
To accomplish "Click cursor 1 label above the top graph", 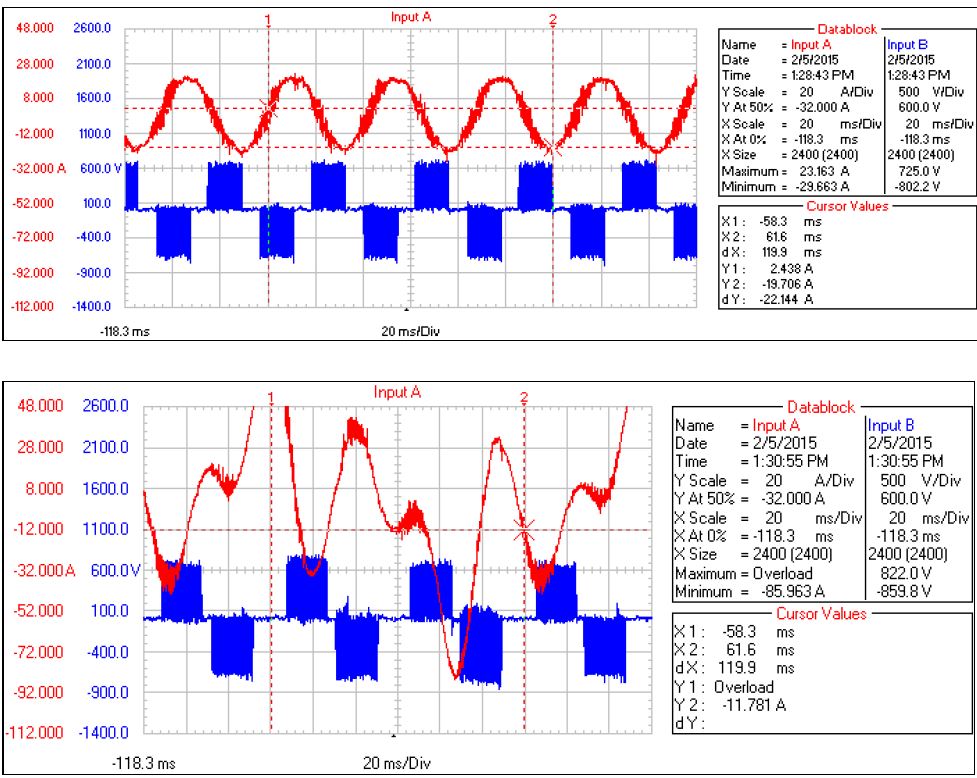I will click(268, 19).
